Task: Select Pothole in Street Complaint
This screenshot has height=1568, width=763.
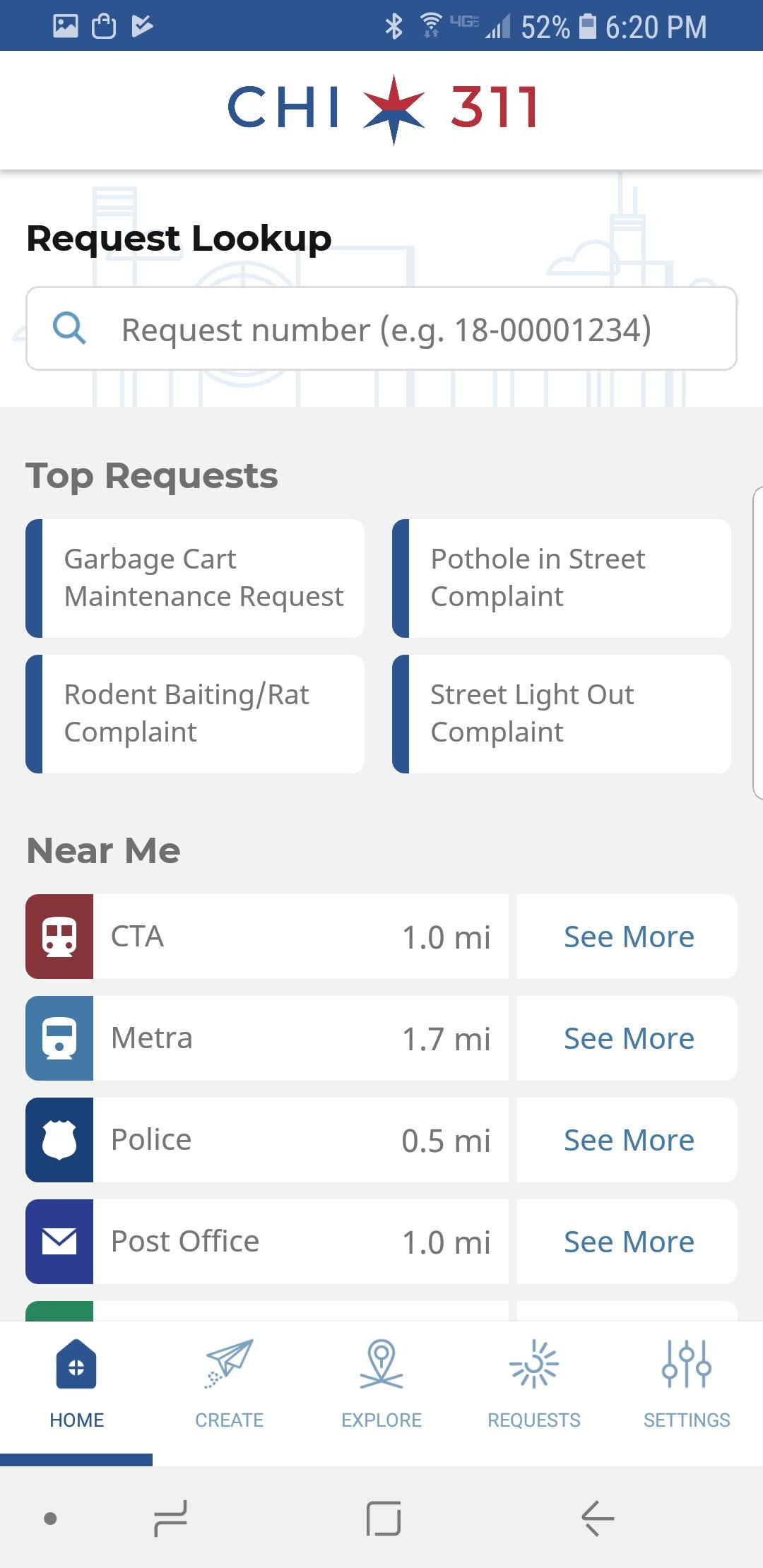Action: [562, 578]
